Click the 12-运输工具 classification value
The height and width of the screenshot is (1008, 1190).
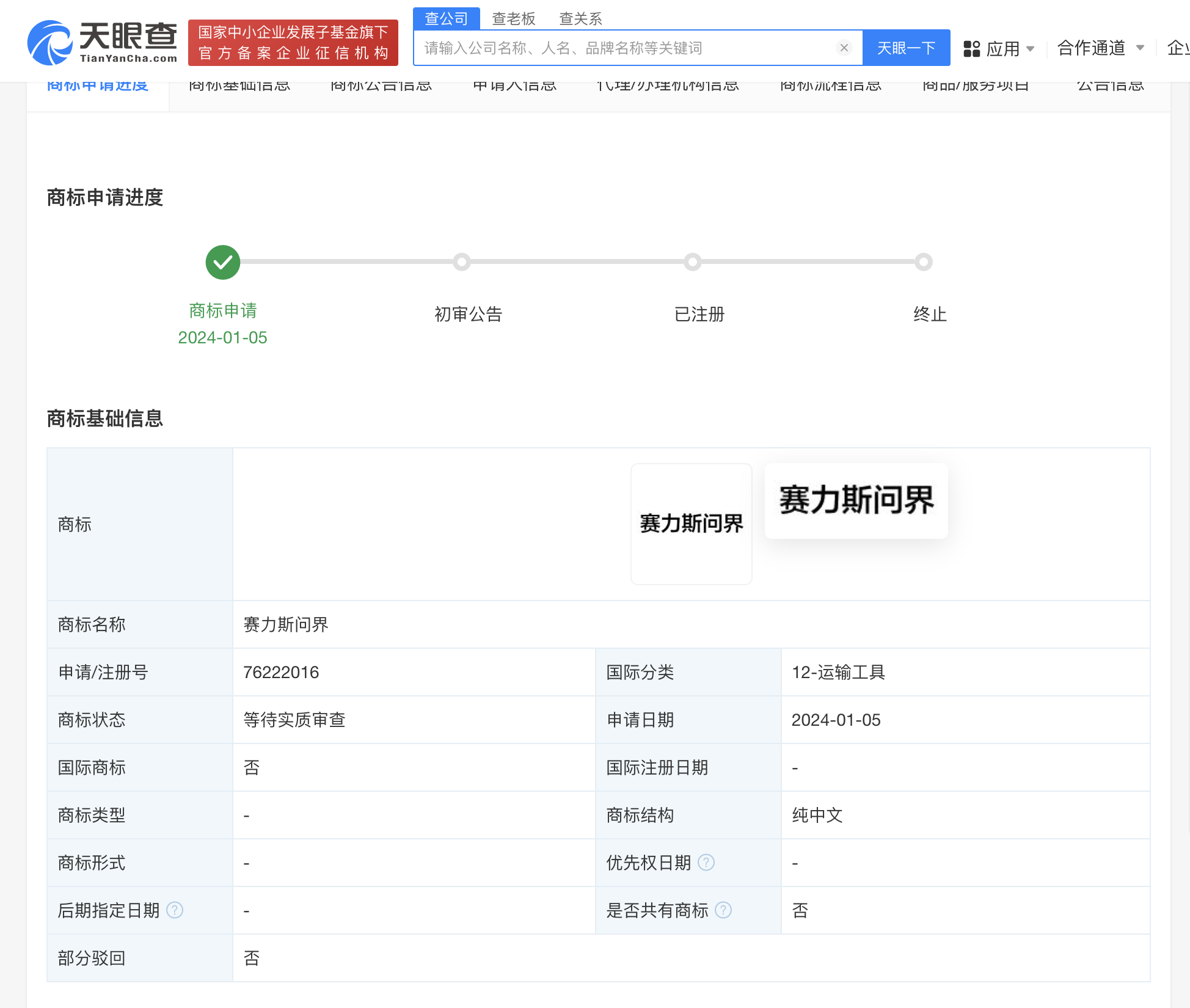point(838,672)
